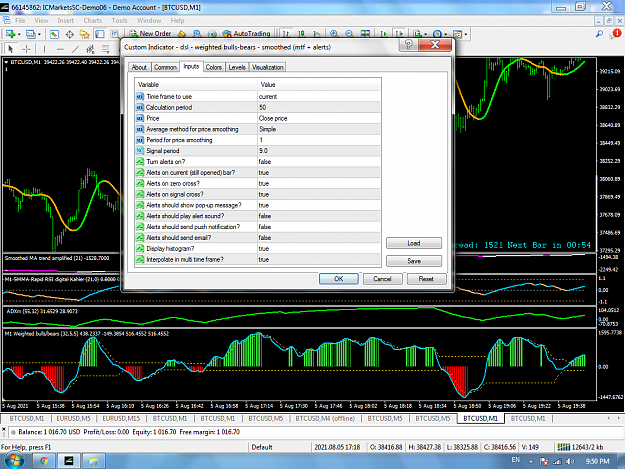Edit the Calculation period value 50
625x469 pixels.
click(x=319, y=108)
